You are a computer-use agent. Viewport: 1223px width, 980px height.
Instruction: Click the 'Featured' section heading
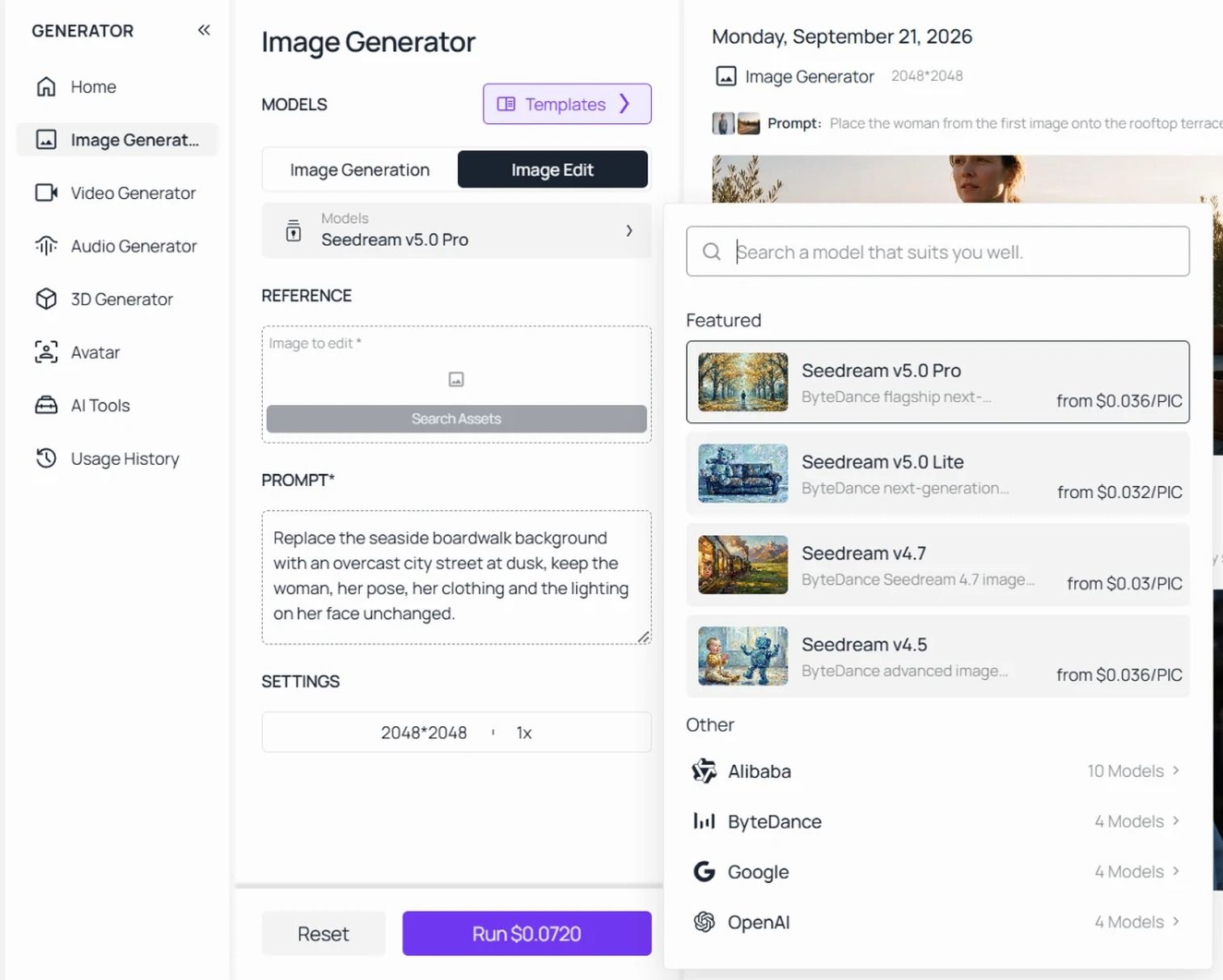(723, 320)
